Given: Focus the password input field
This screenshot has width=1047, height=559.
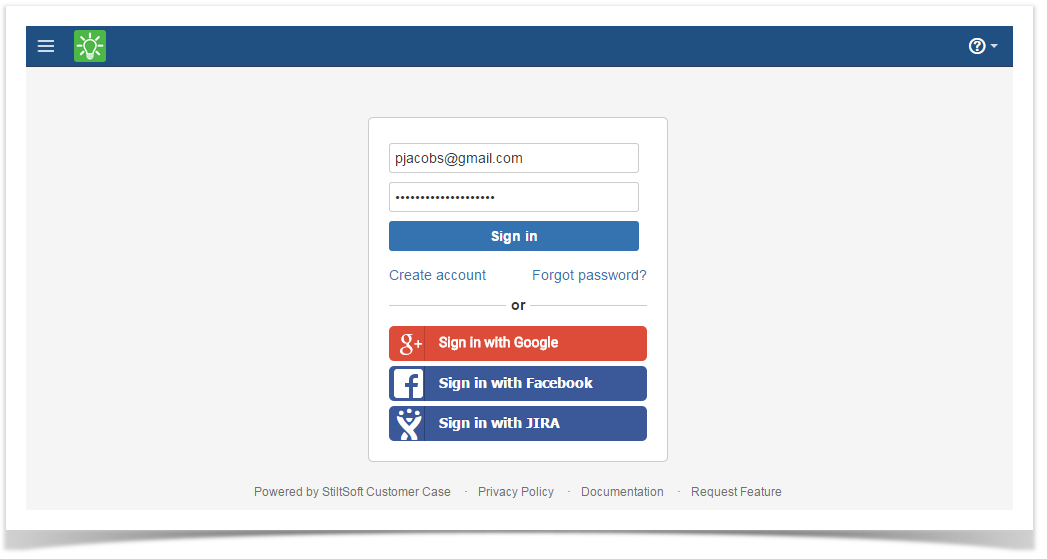Looking at the screenshot, I should click(x=513, y=197).
